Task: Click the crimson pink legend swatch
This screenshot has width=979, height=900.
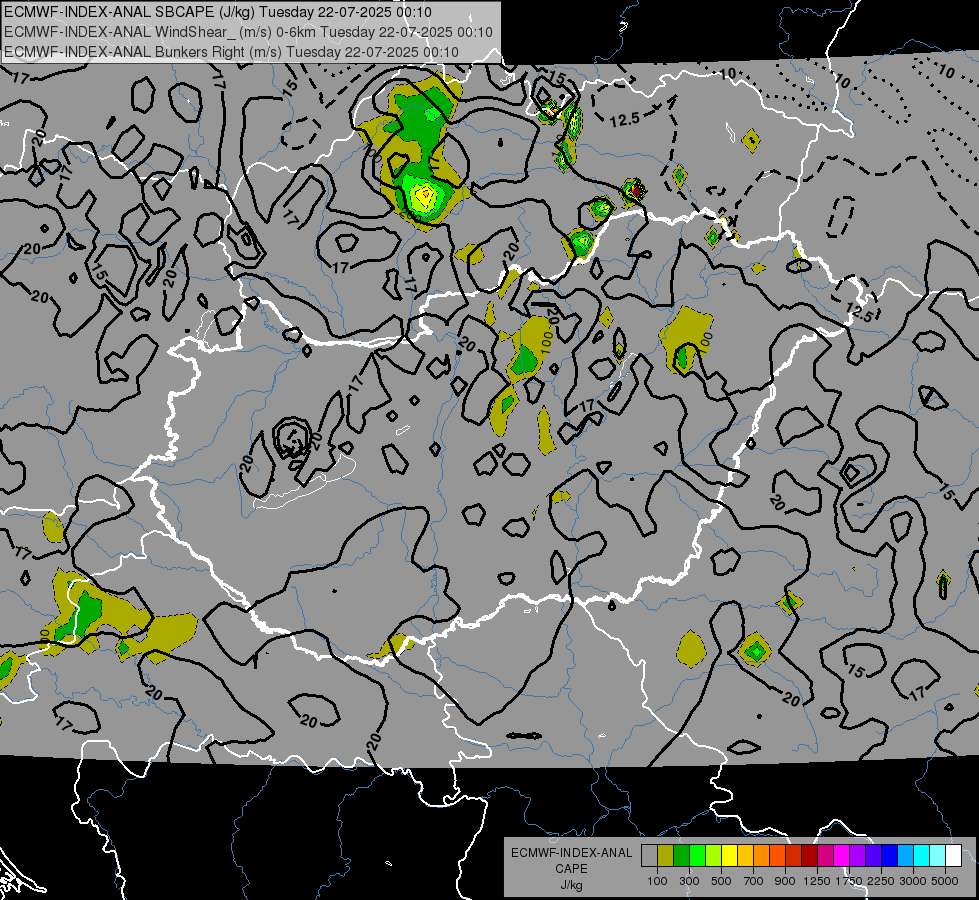Action: (x=825, y=856)
